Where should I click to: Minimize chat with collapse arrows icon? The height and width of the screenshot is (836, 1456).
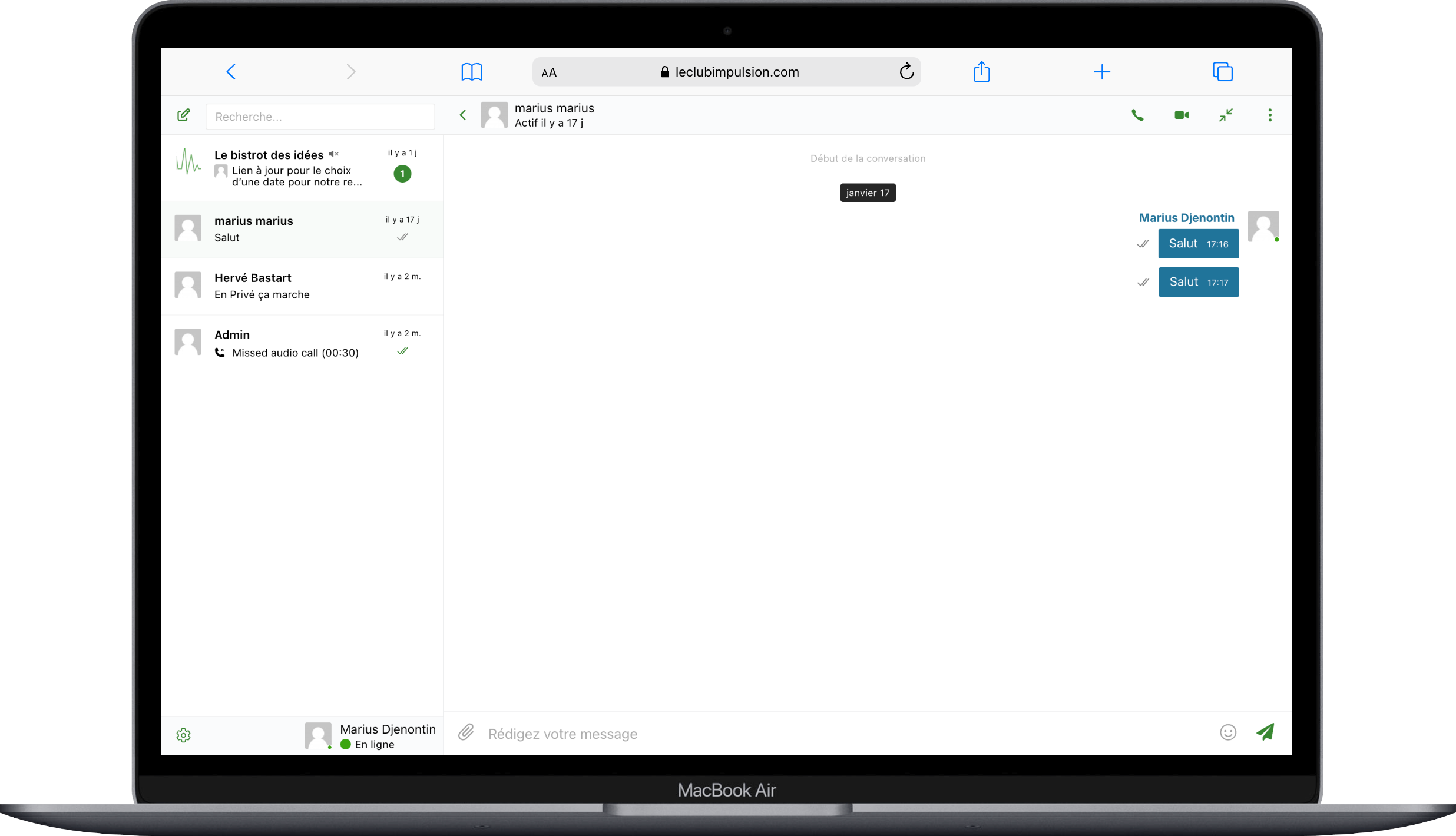point(1226,115)
